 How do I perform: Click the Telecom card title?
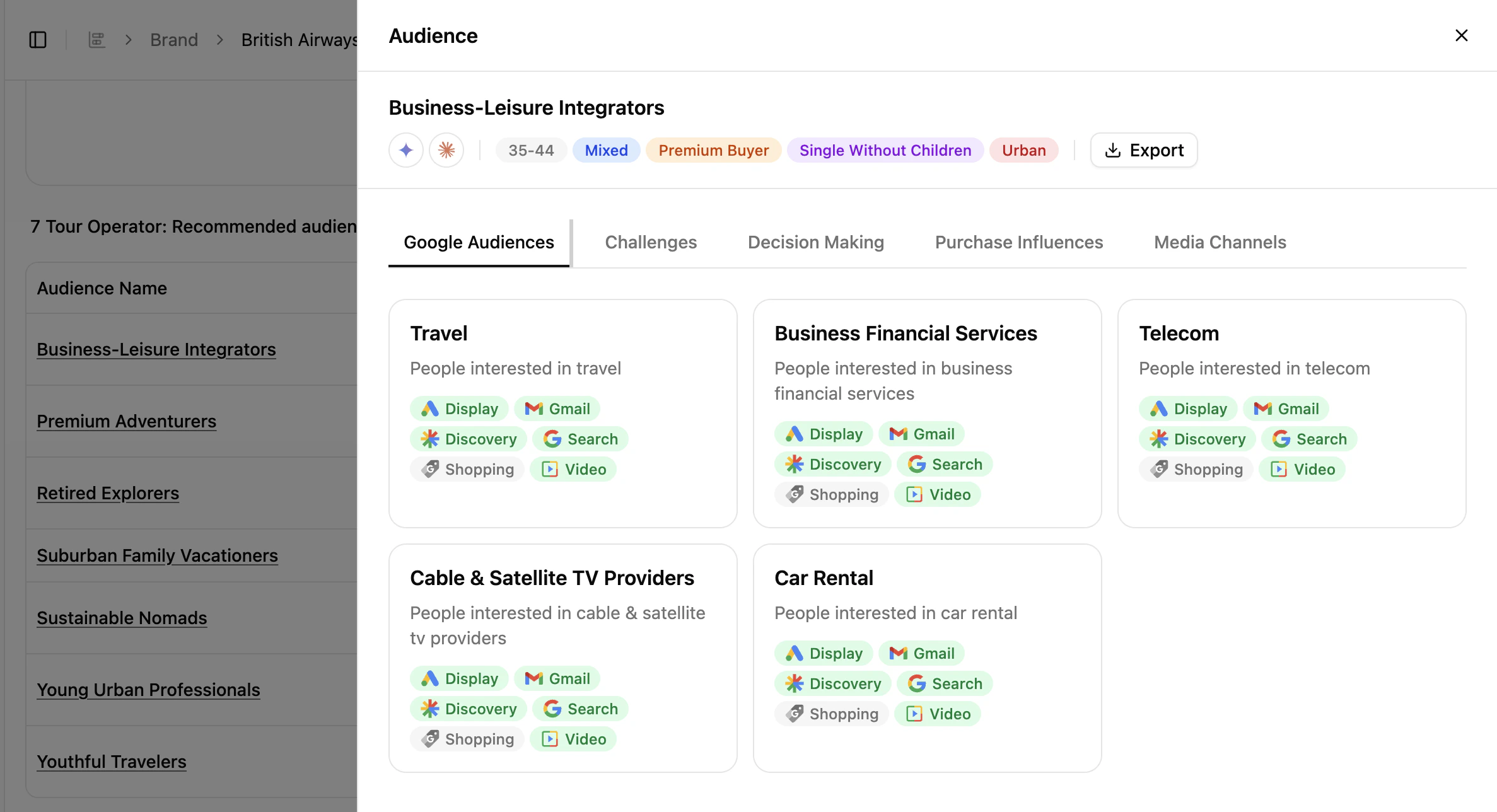coord(1179,333)
